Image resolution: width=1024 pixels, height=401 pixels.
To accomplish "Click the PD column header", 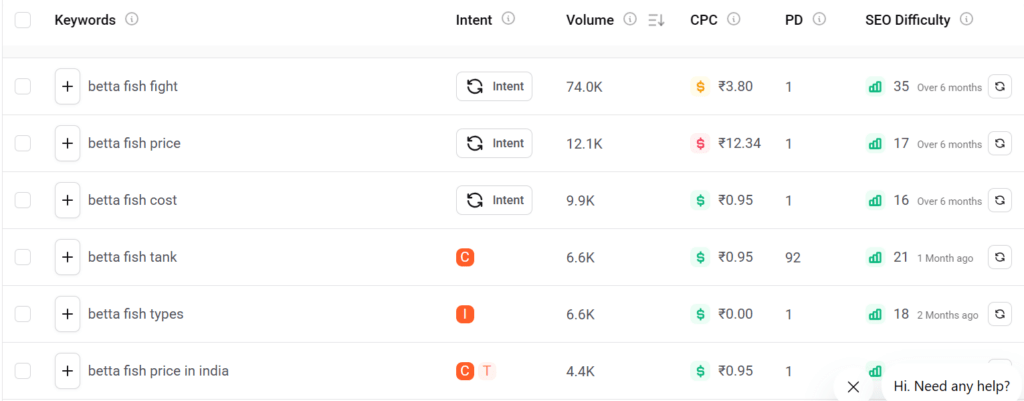I will pyautogui.click(x=794, y=20).
